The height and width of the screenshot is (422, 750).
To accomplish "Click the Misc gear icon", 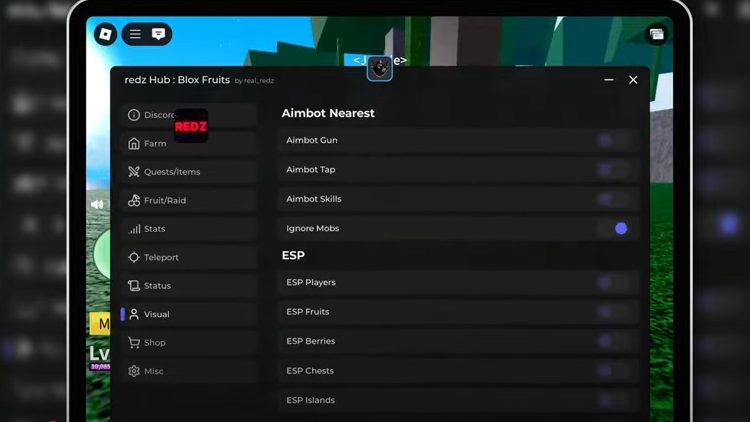I will coord(134,371).
